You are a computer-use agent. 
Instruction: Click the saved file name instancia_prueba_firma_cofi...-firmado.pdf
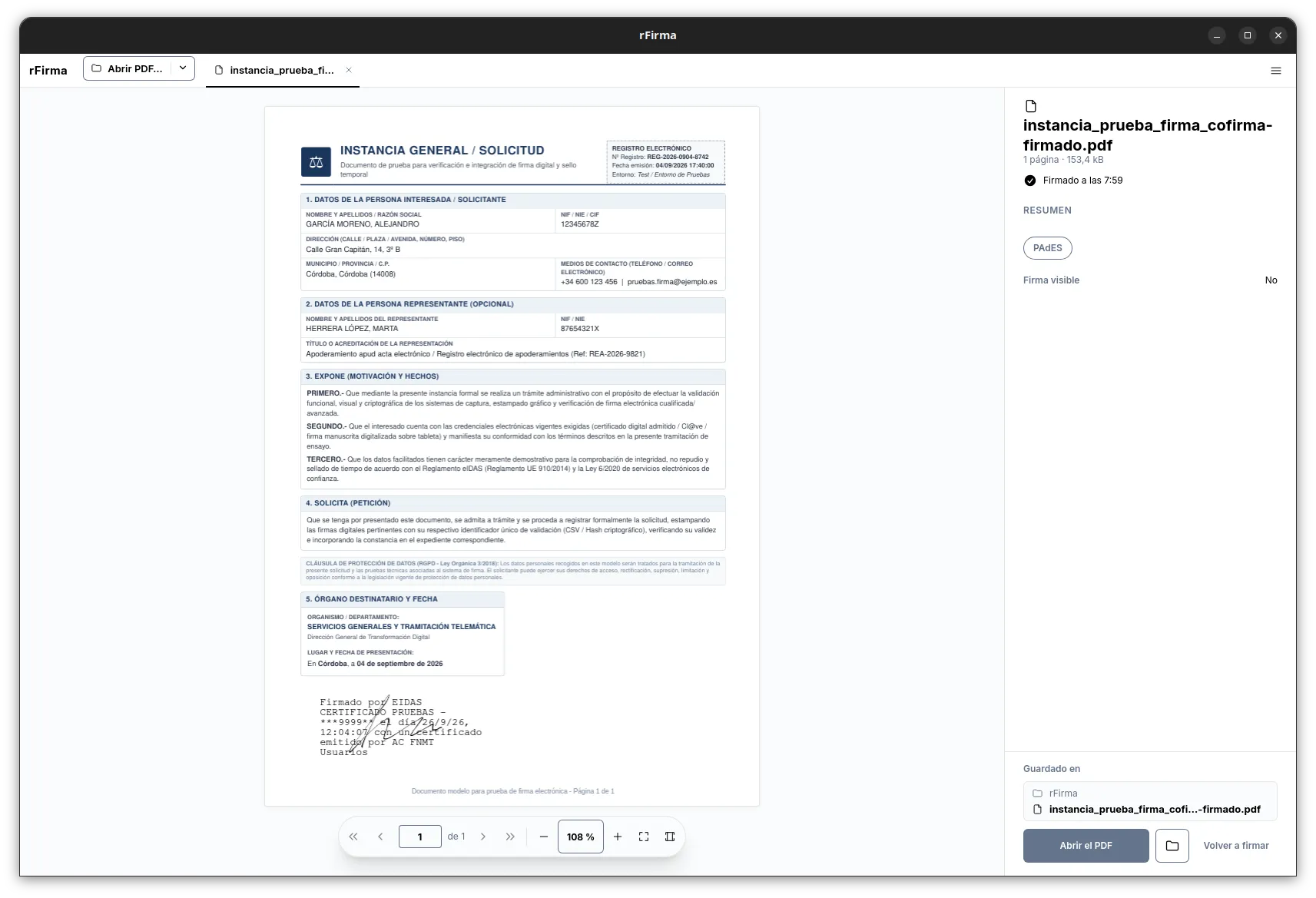1154,809
